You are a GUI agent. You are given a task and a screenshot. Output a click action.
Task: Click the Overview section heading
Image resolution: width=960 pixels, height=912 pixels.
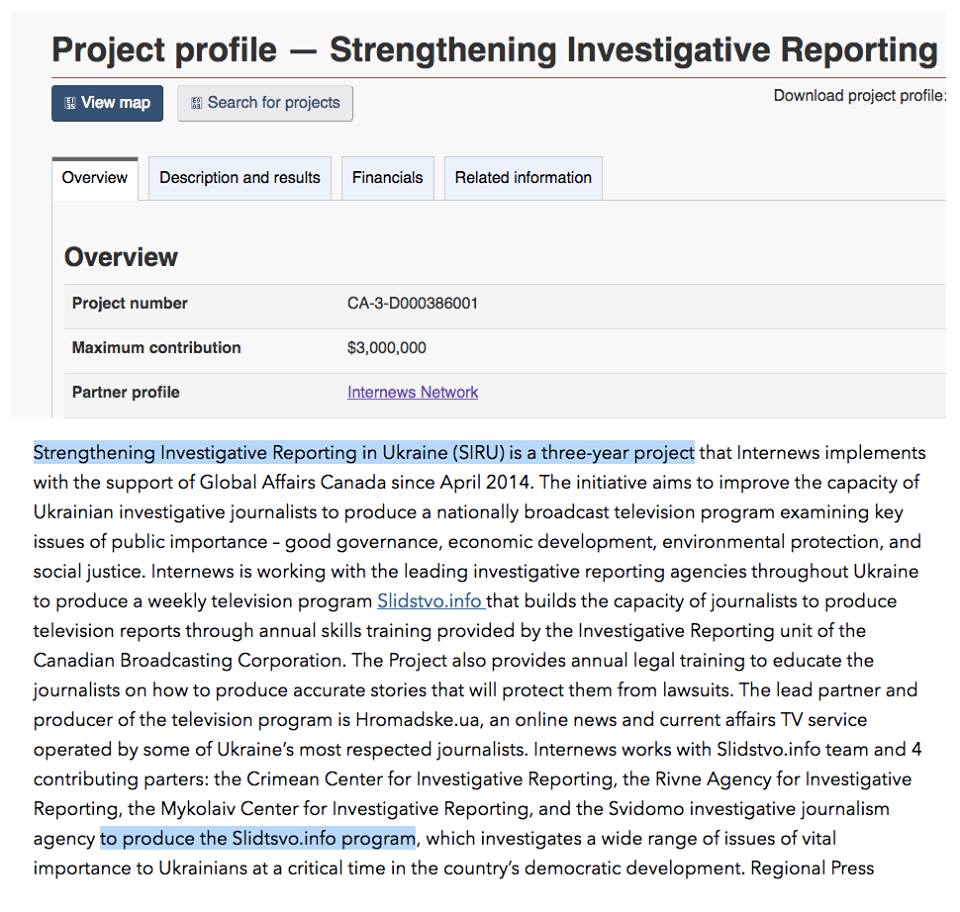tap(121, 257)
